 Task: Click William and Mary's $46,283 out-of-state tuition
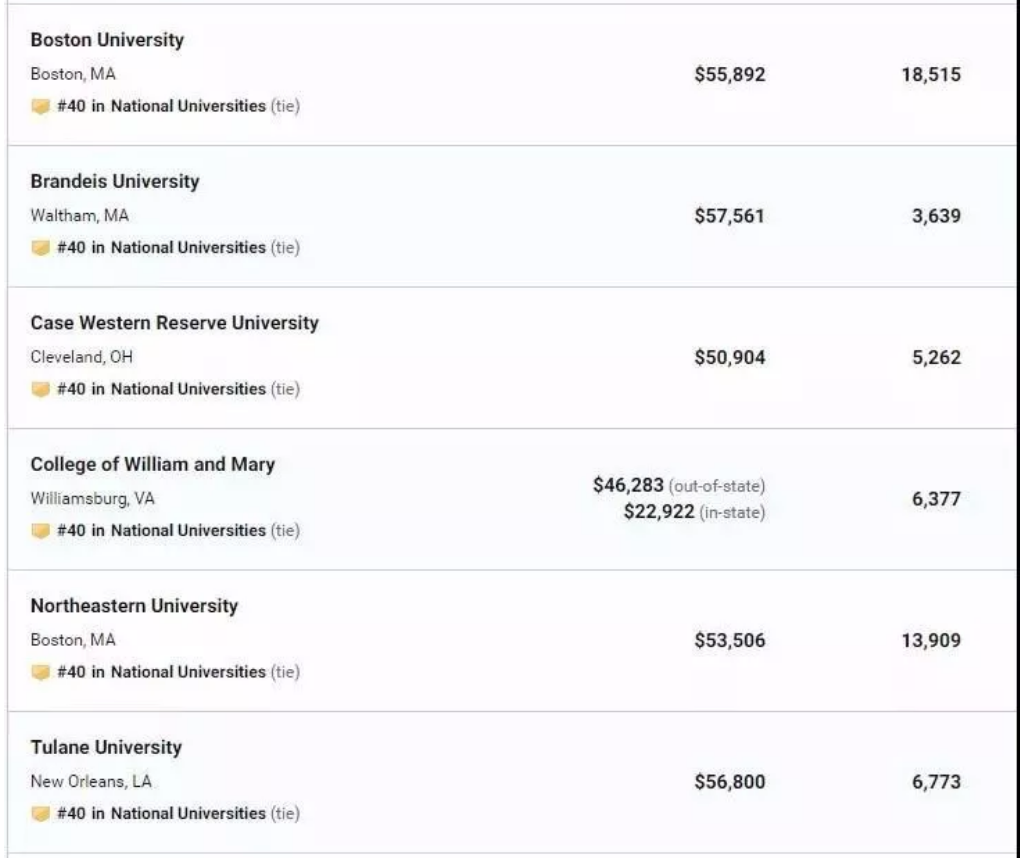click(628, 485)
